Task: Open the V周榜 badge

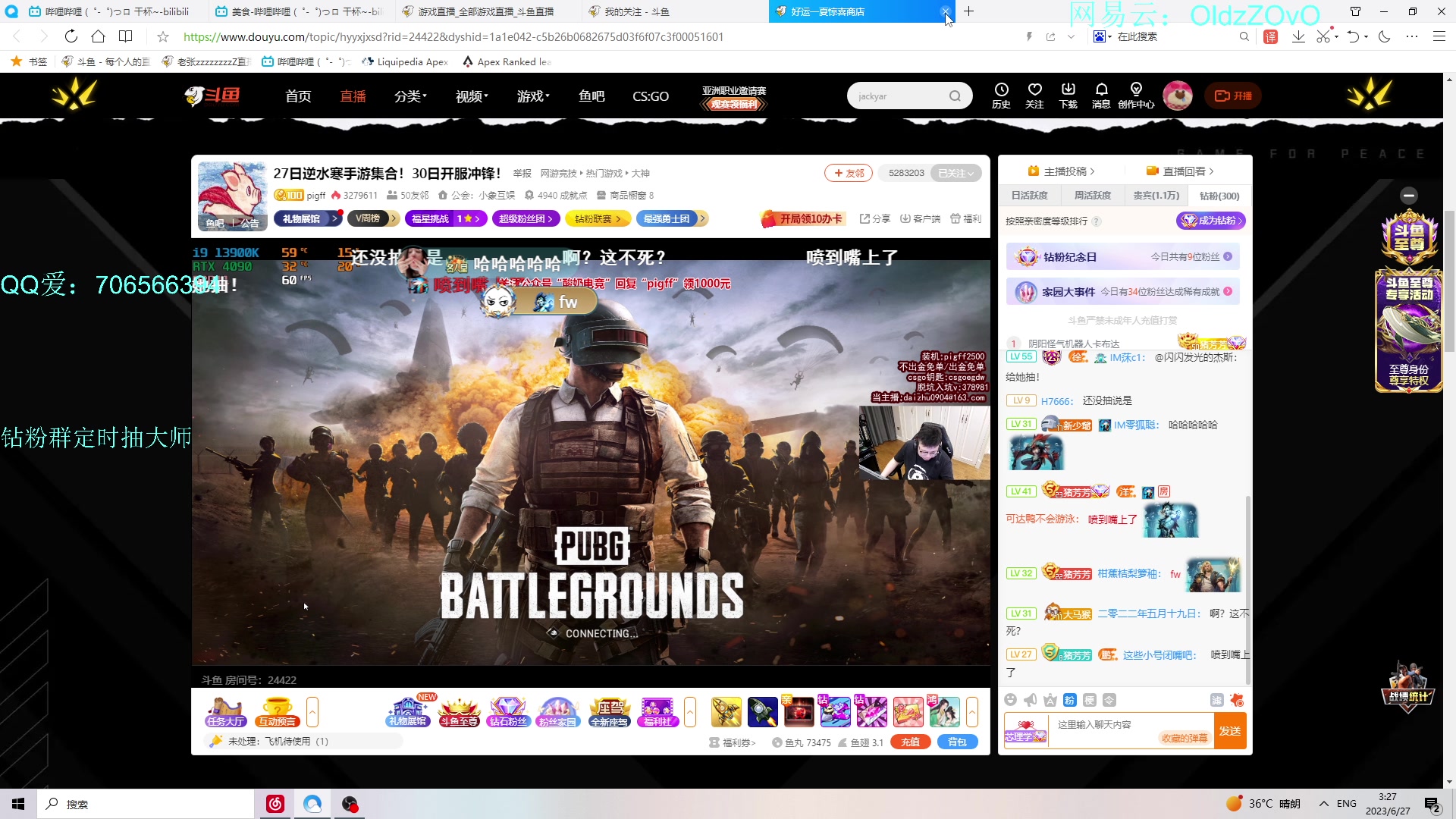Action: 373,218
